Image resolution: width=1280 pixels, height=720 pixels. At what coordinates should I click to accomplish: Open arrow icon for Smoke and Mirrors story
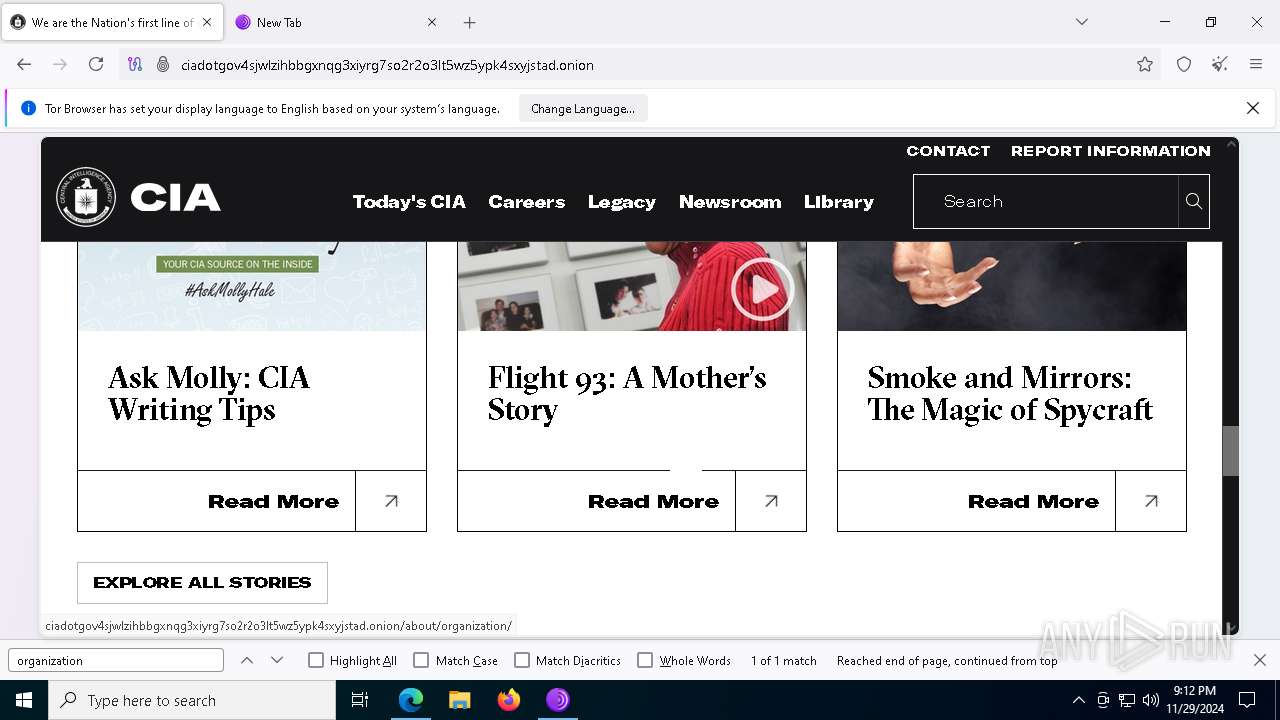(1151, 501)
